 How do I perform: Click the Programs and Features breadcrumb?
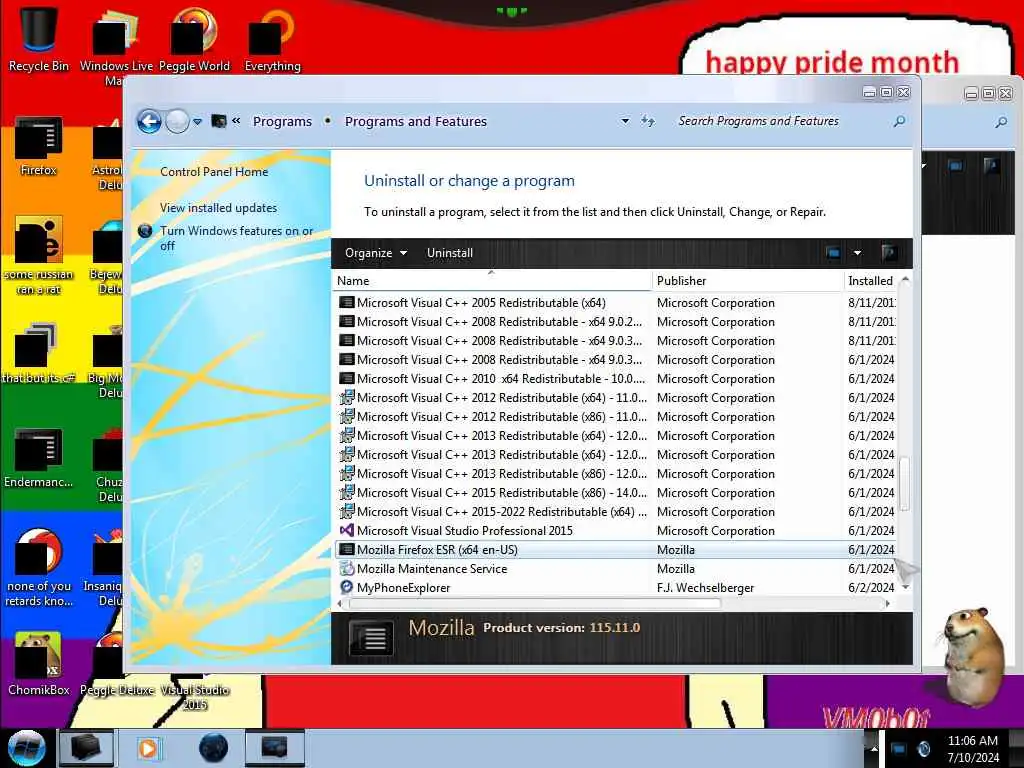(x=416, y=121)
